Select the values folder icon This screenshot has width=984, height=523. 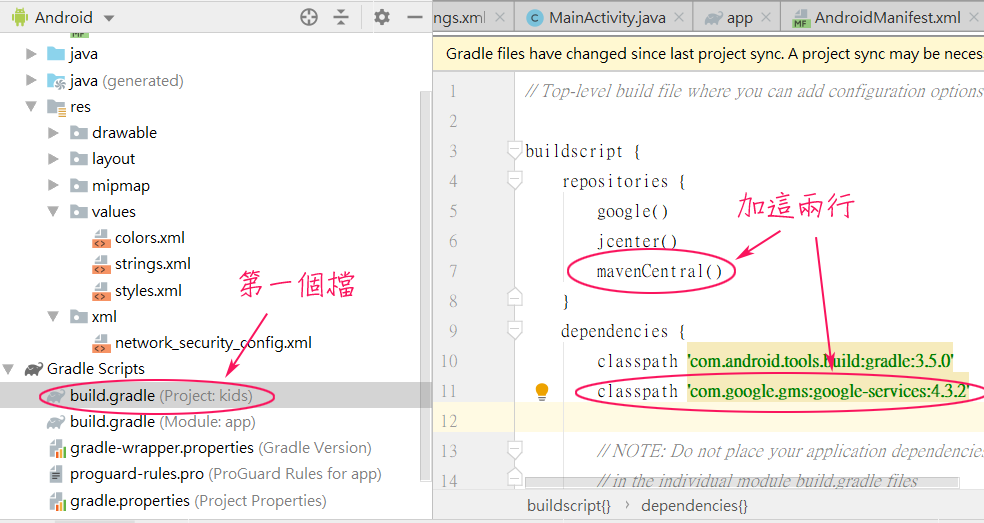(x=79, y=212)
